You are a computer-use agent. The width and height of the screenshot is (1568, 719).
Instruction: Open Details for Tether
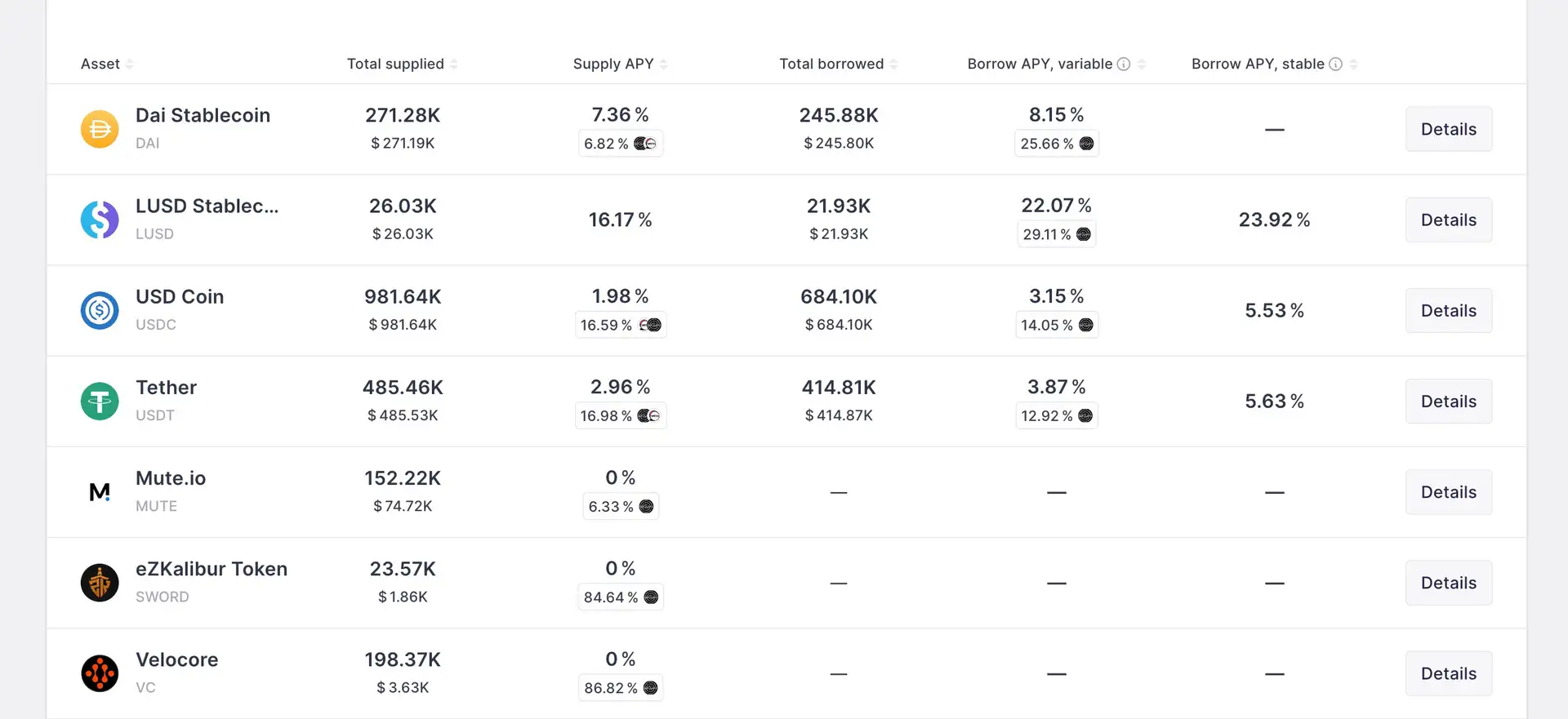tap(1448, 402)
